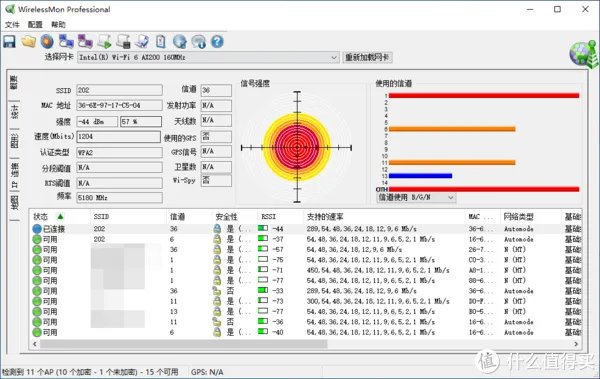Open the 选择网卡 adapter dropdown
Viewport: 600px width, 379px height.
[x=334, y=57]
